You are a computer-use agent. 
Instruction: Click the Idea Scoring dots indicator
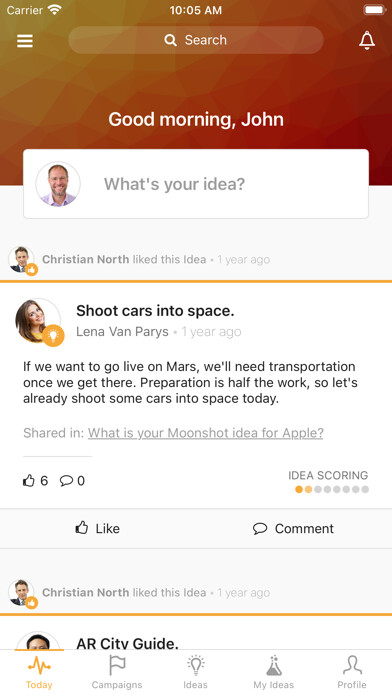332,490
